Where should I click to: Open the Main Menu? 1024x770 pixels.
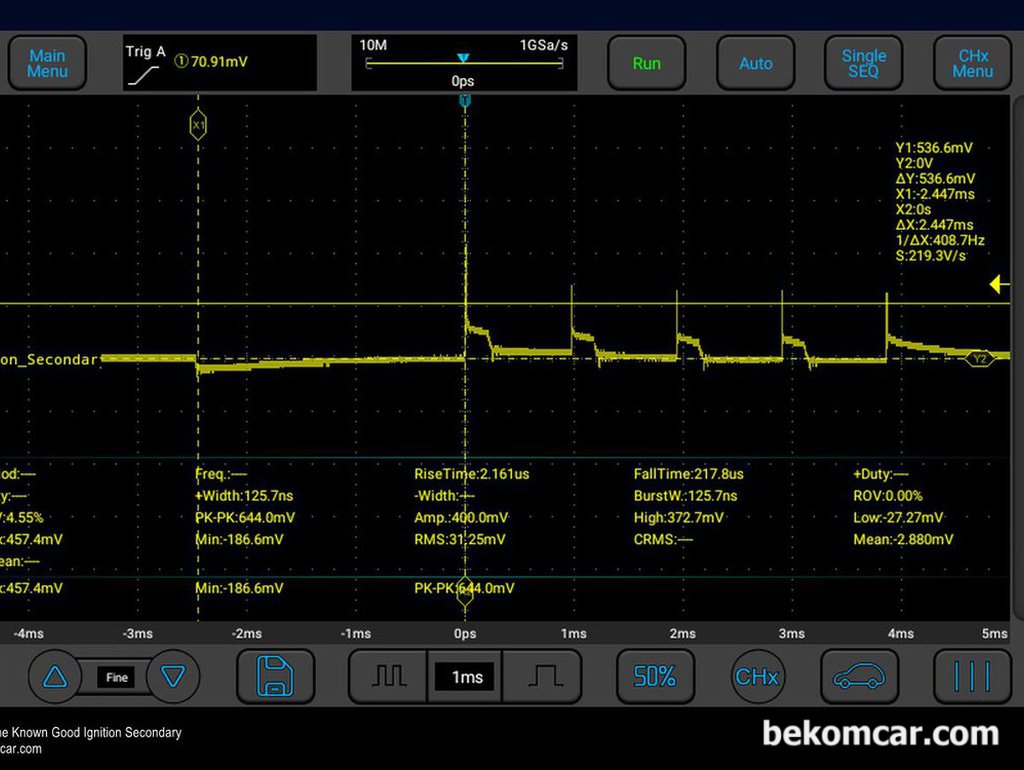(x=47, y=63)
